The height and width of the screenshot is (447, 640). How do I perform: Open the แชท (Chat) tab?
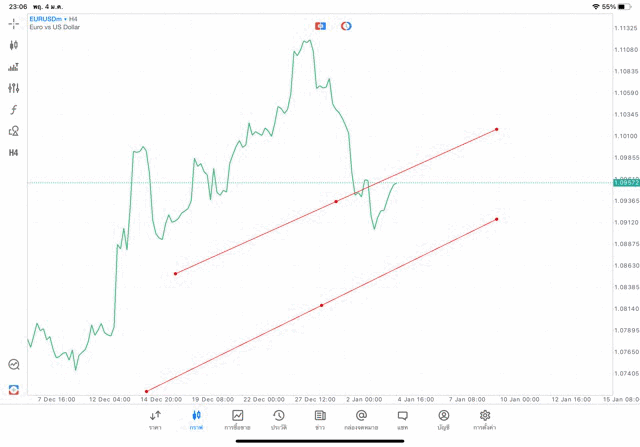click(402, 420)
